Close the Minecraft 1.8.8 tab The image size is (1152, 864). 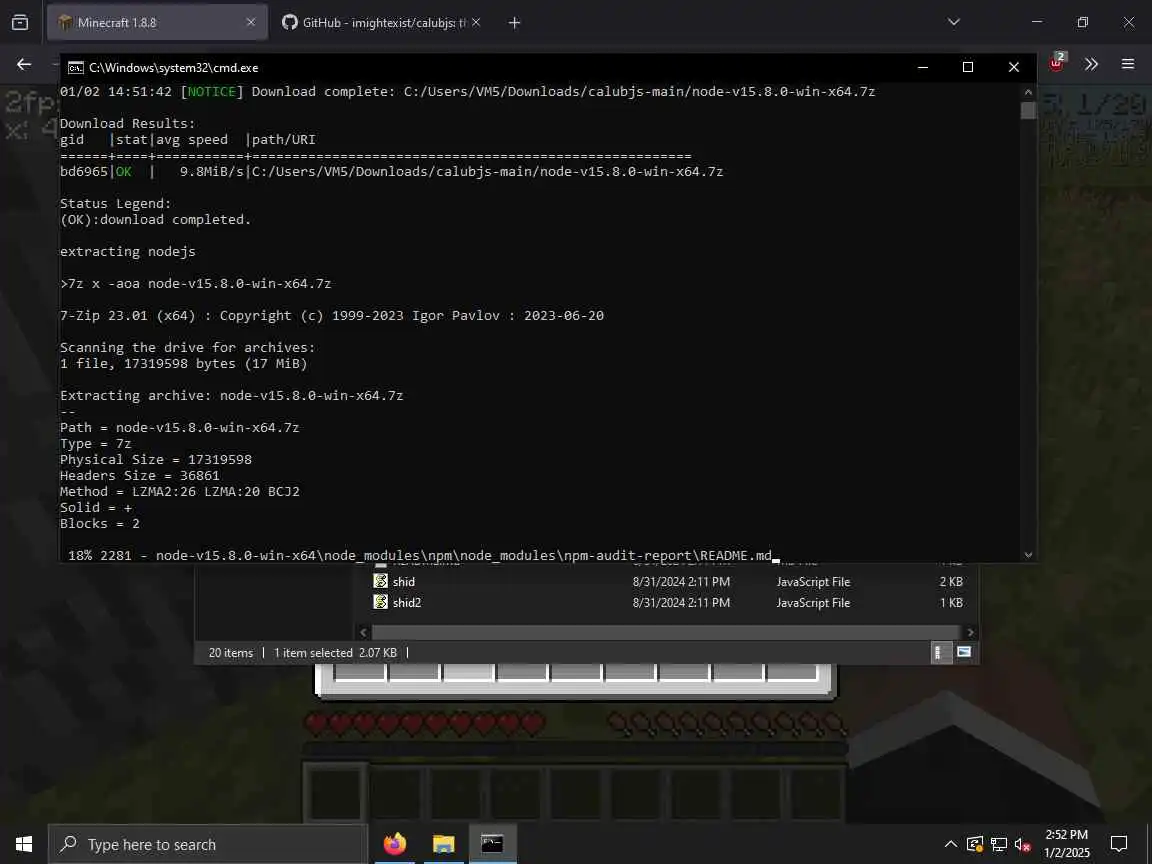[x=251, y=23]
